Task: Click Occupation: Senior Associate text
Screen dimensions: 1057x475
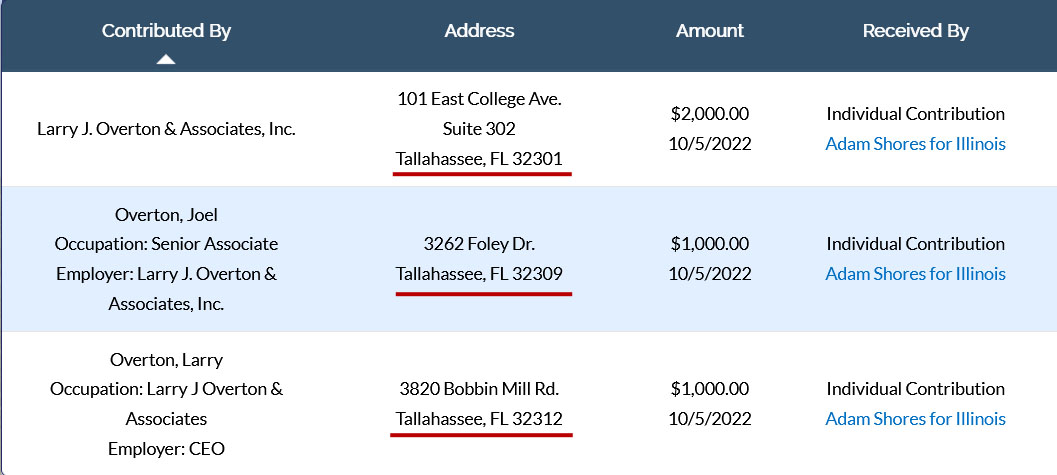Action: [167, 244]
